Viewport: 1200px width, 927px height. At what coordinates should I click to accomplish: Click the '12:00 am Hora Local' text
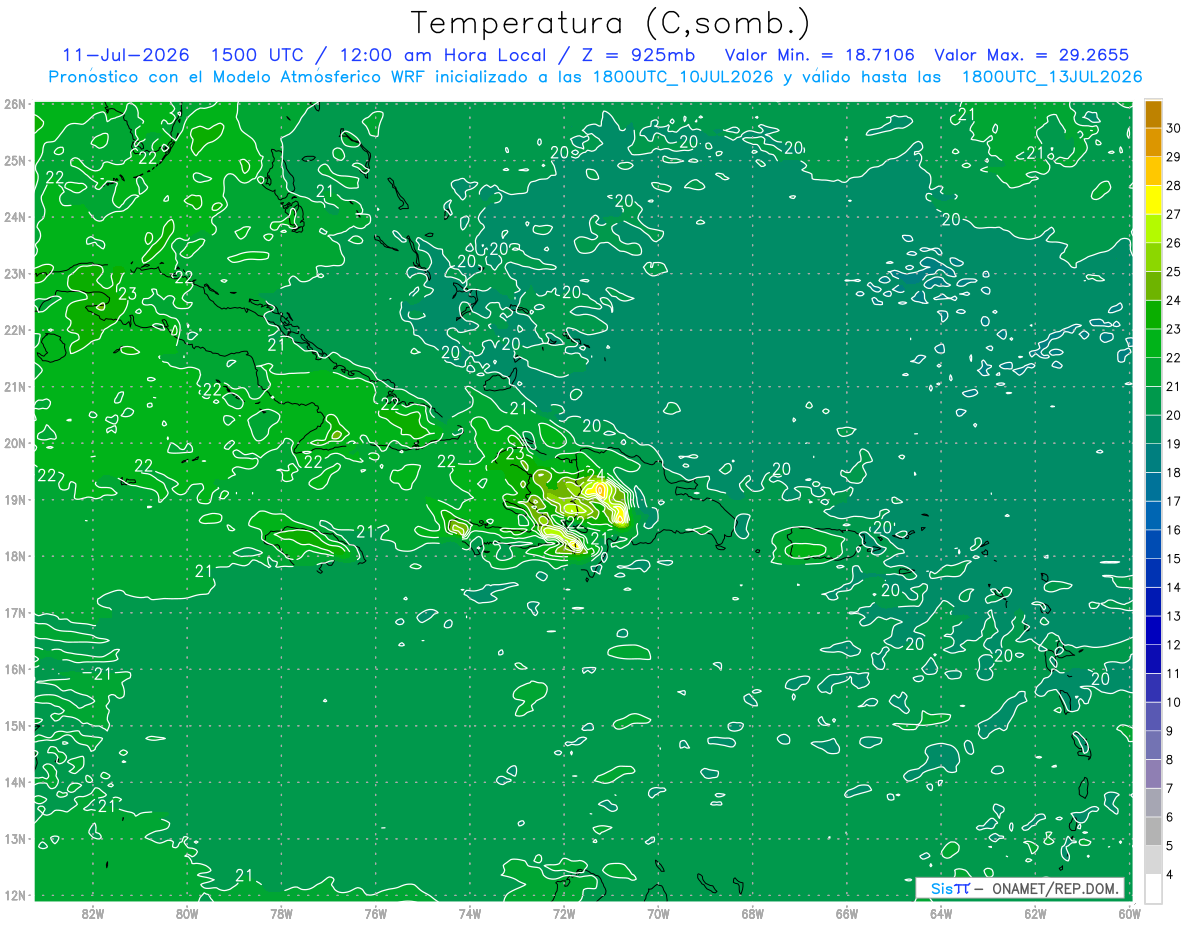(x=441, y=55)
